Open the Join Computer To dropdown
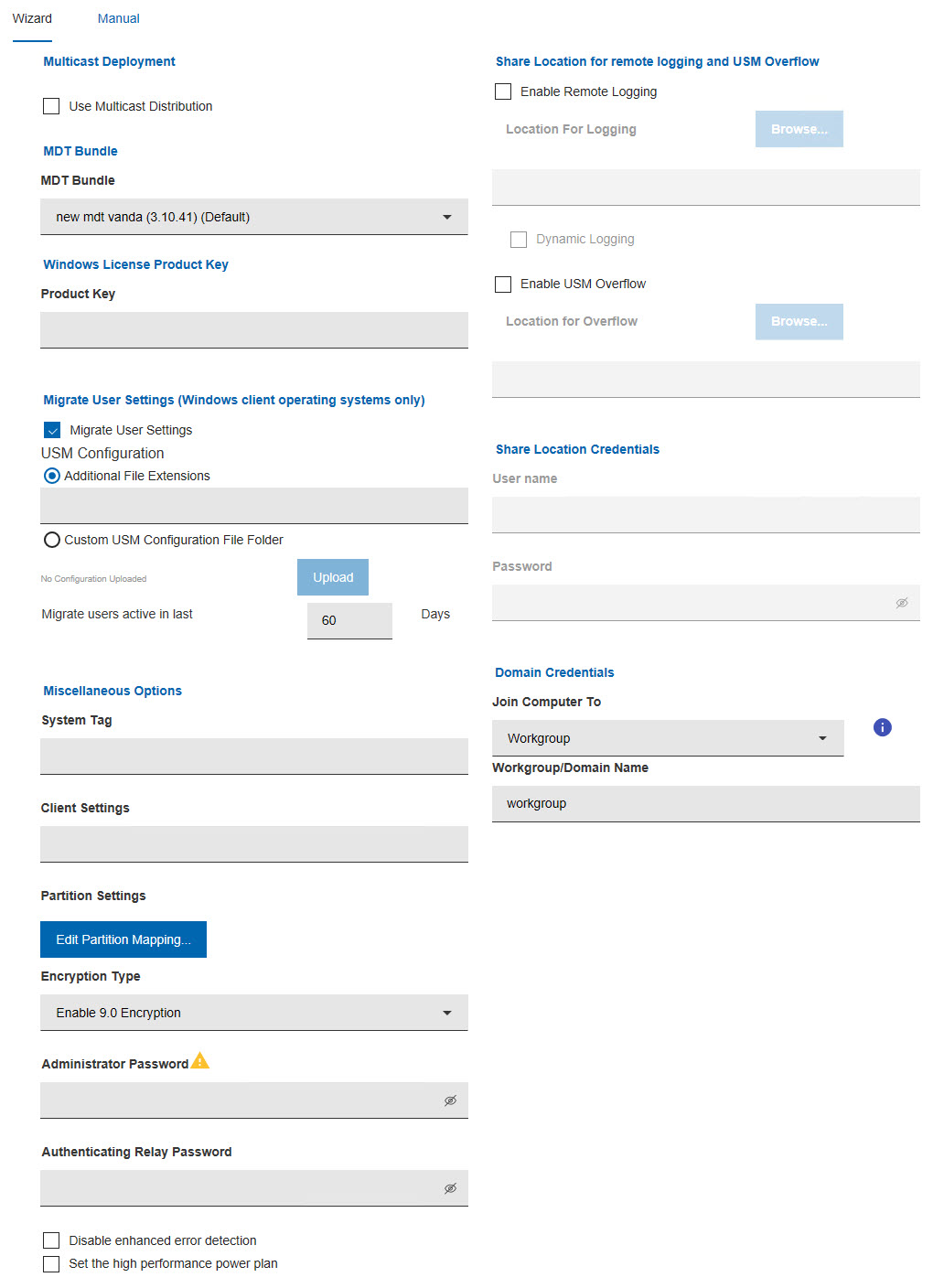Image resolution: width=933 pixels, height=1288 pixels. [667, 738]
